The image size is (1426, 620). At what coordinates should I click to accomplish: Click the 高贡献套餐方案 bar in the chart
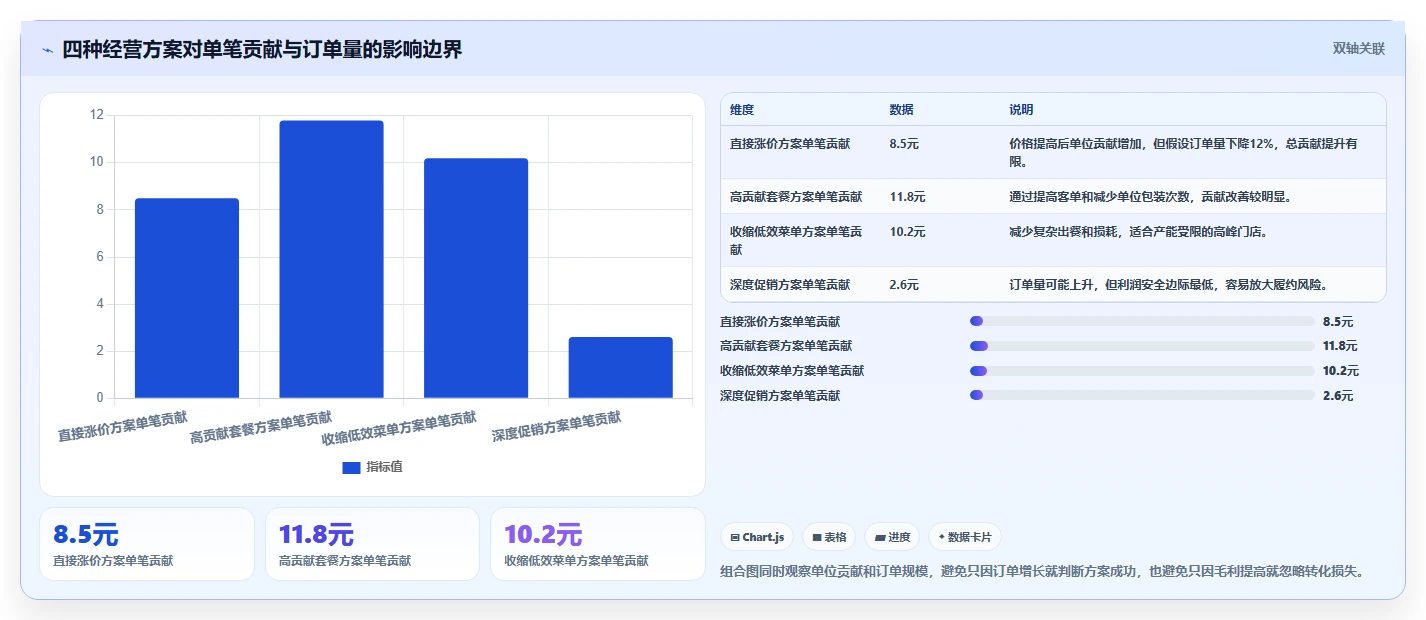331,259
